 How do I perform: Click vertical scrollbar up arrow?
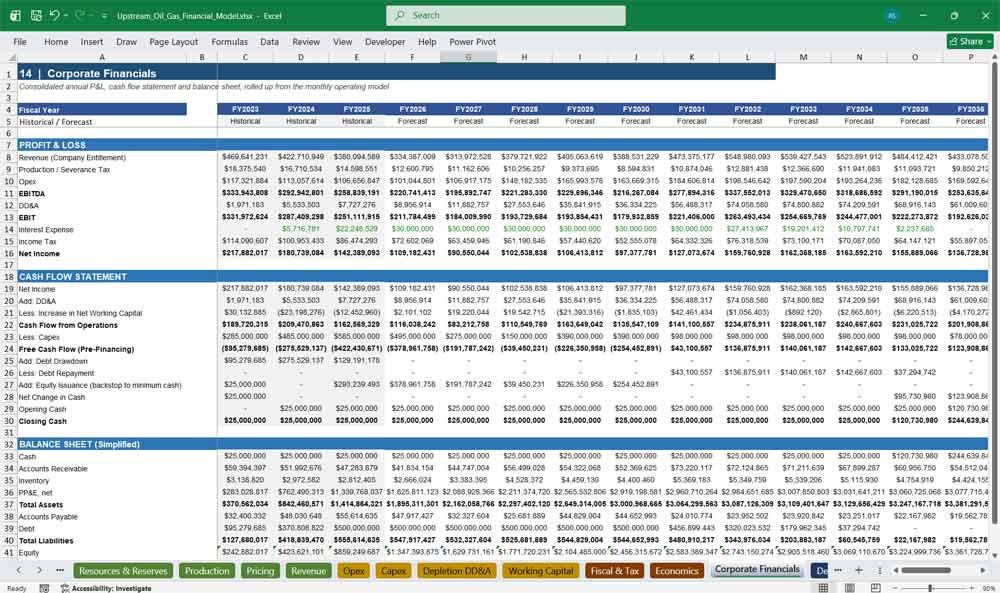(x=994, y=57)
